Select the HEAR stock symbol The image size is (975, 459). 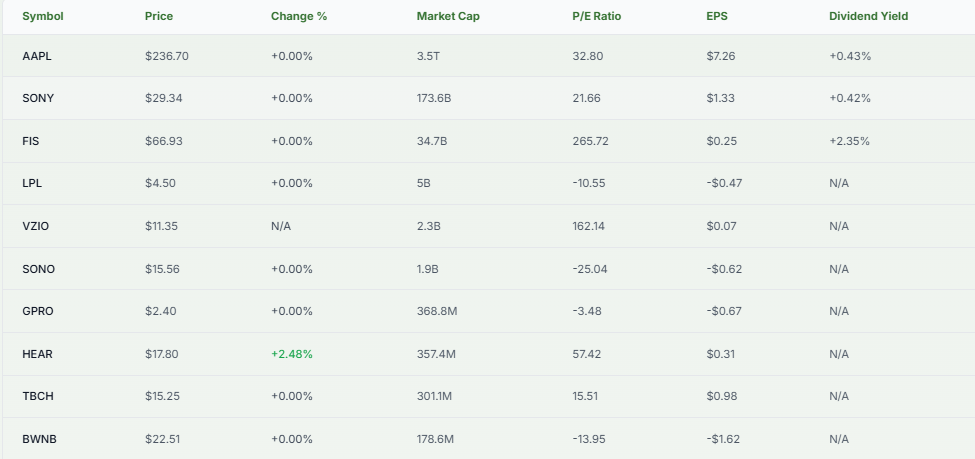coord(37,354)
